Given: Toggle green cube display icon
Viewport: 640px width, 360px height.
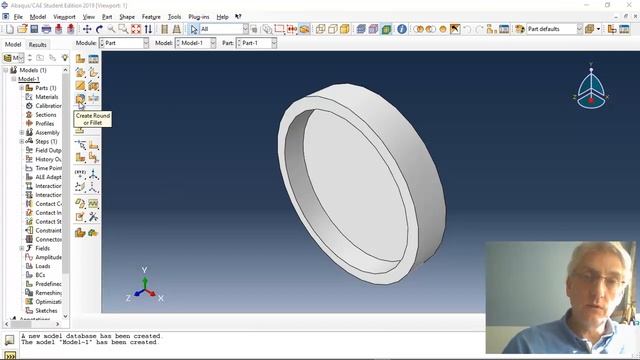Looking at the screenshot, I should click(x=386, y=29).
